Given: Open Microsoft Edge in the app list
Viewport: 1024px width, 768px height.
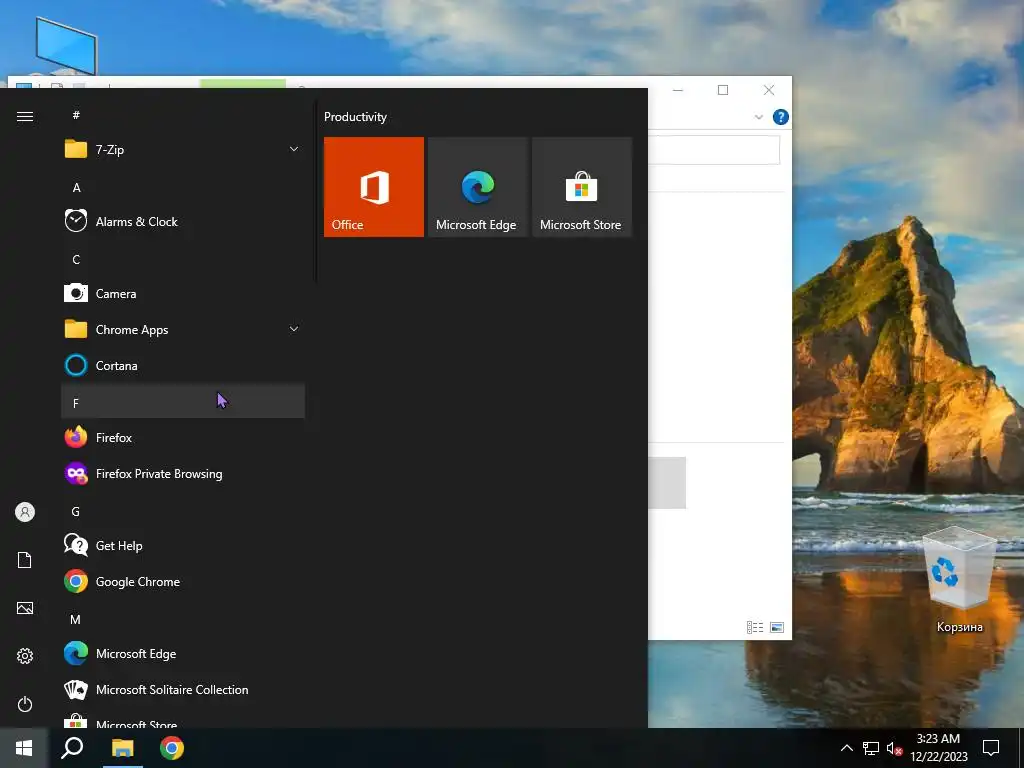Looking at the screenshot, I should tap(183, 653).
